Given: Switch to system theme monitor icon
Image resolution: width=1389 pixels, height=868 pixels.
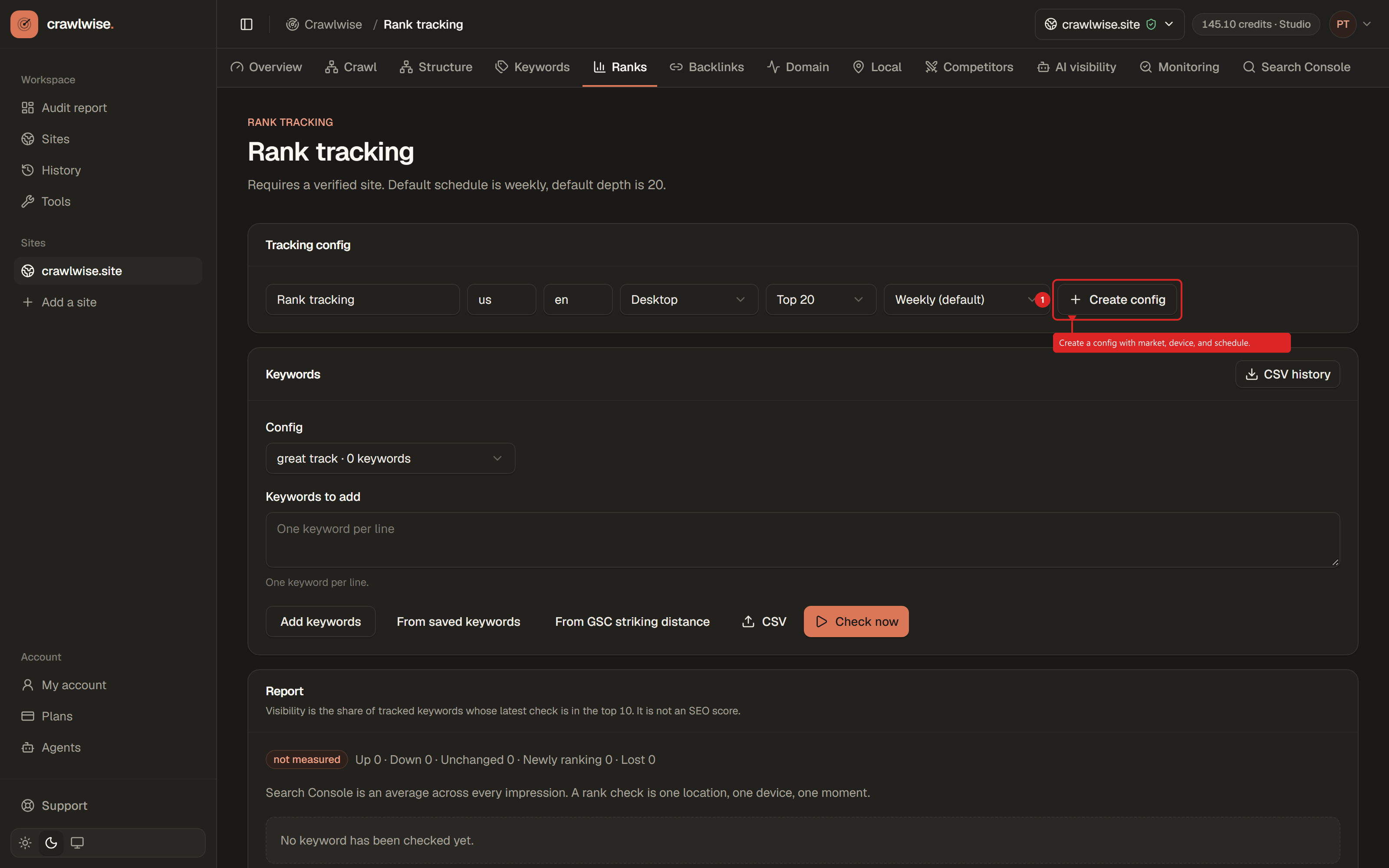Looking at the screenshot, I should pyautogui.click(x=77, y=842).
